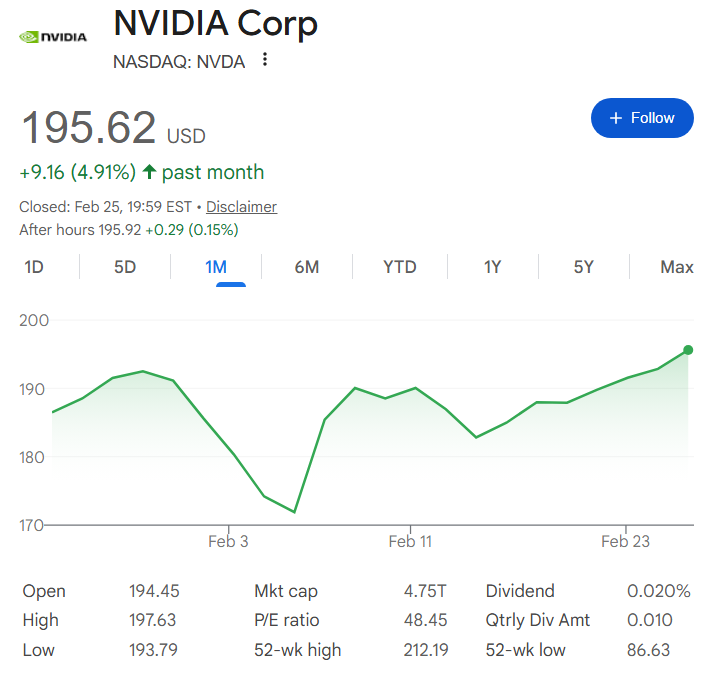
Task: Select the active 1M tab
Action: (216, 267)
